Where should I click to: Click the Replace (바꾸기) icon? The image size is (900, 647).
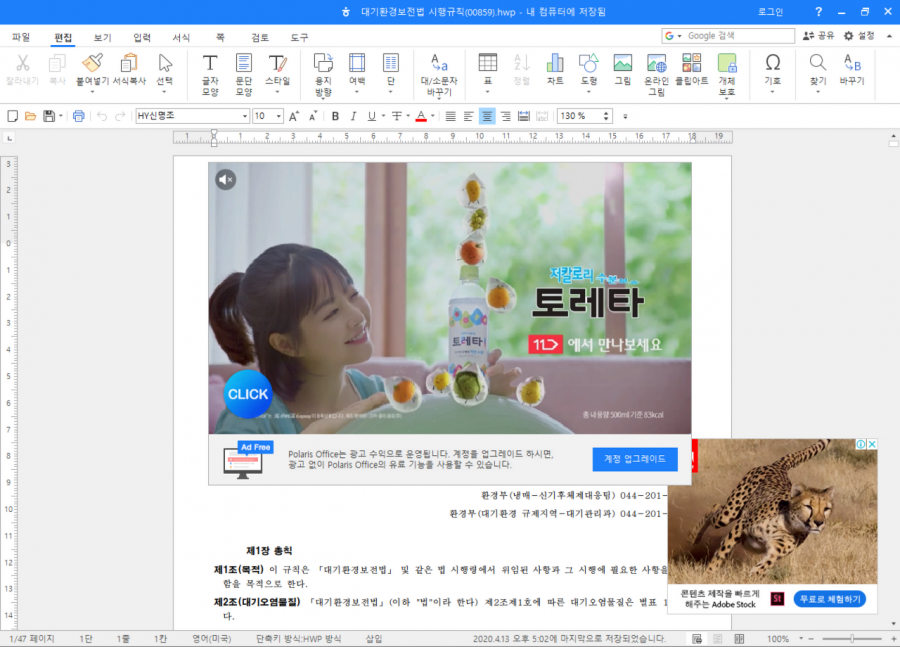852,63
